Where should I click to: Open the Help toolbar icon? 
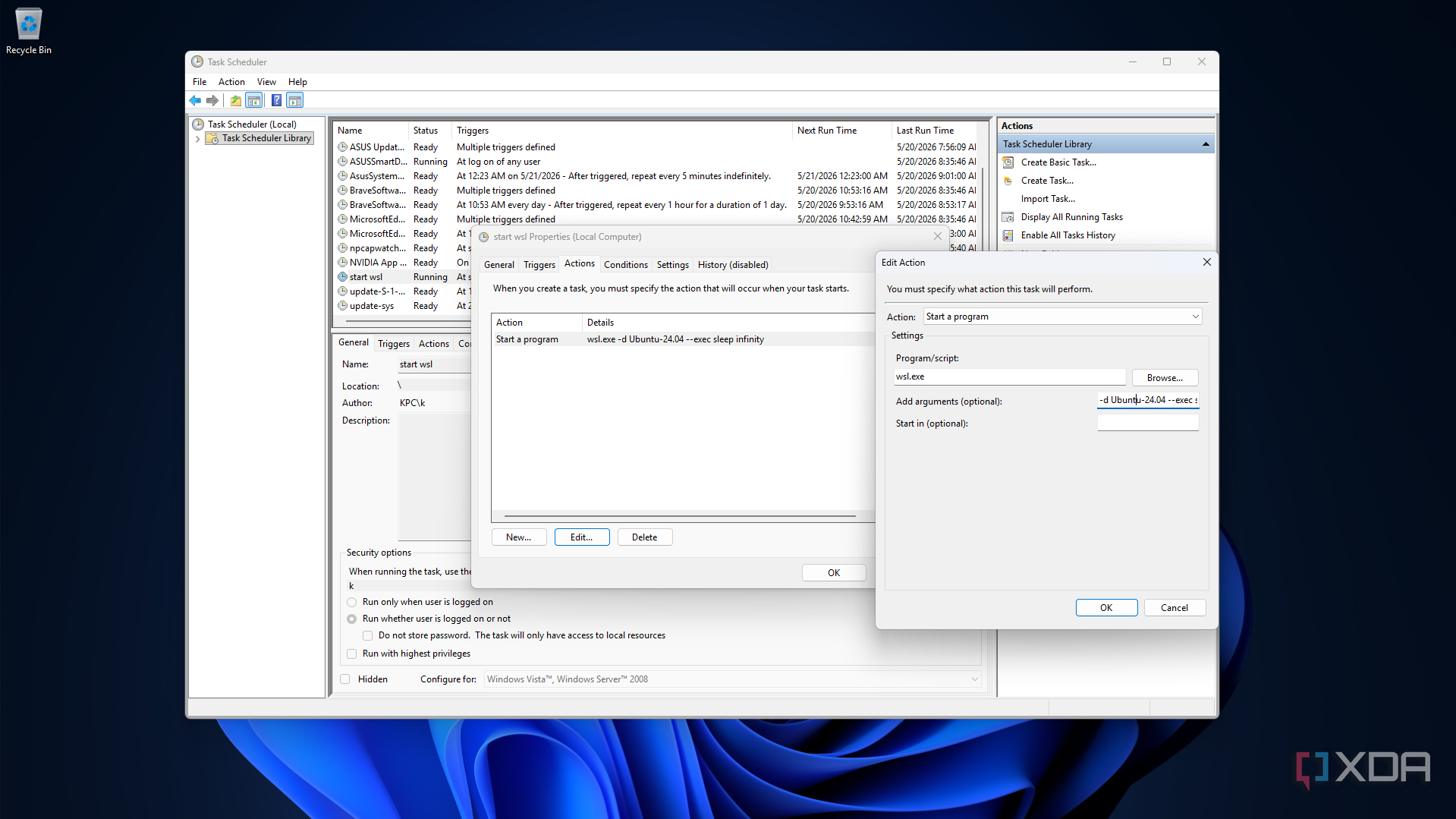point(276,100)
